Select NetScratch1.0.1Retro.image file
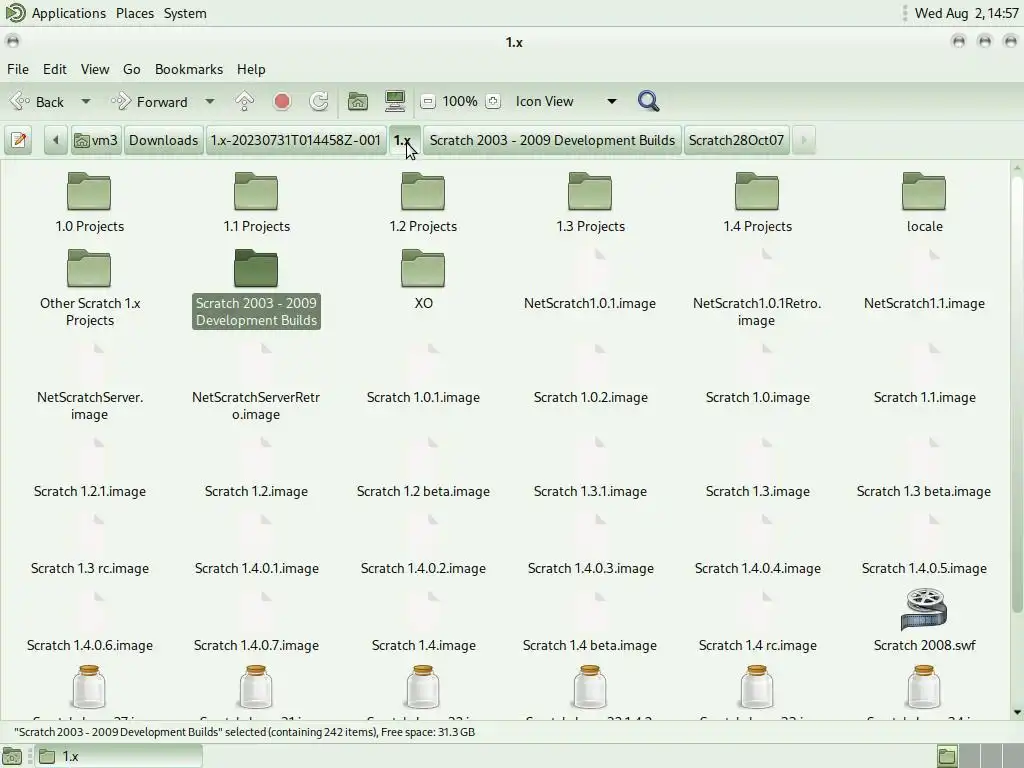 click(757, 312)
